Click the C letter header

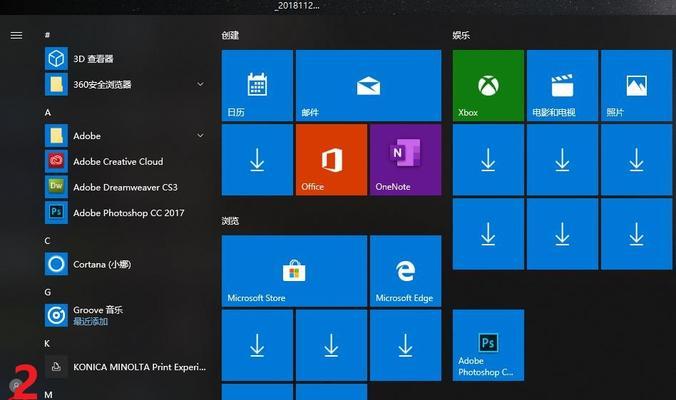coord(47,241)
